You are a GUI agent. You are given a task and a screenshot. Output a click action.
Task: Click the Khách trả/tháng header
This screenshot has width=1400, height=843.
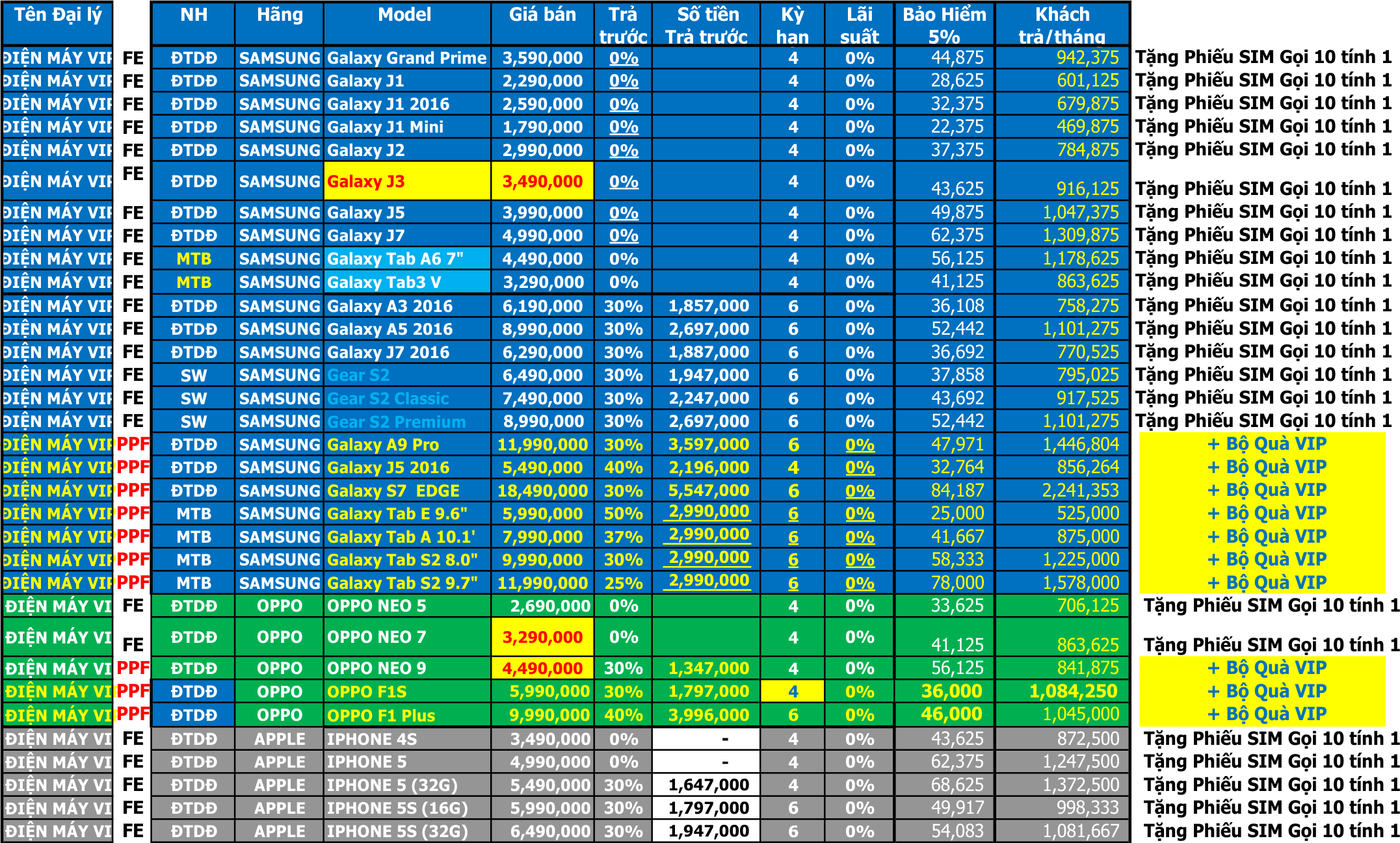(1063, 24)
